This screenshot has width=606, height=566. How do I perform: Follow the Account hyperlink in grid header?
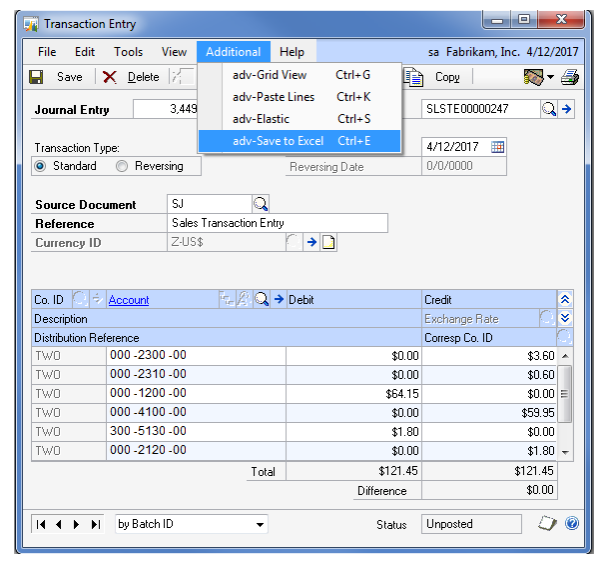point(129,300)
